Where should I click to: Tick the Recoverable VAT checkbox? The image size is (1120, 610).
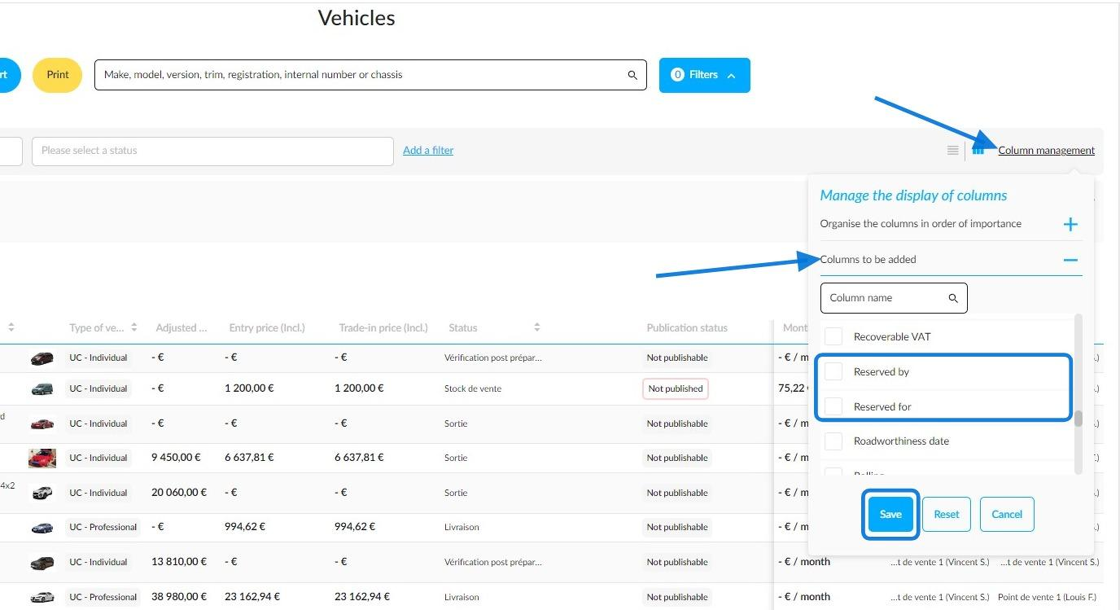834,336
